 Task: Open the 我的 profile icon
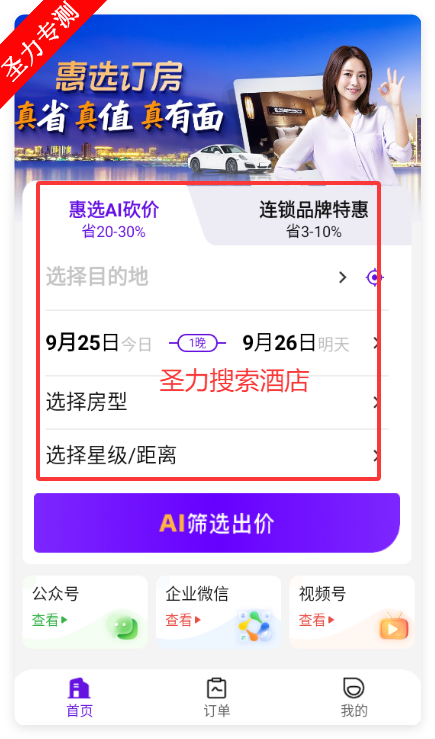tap(354, 689)
